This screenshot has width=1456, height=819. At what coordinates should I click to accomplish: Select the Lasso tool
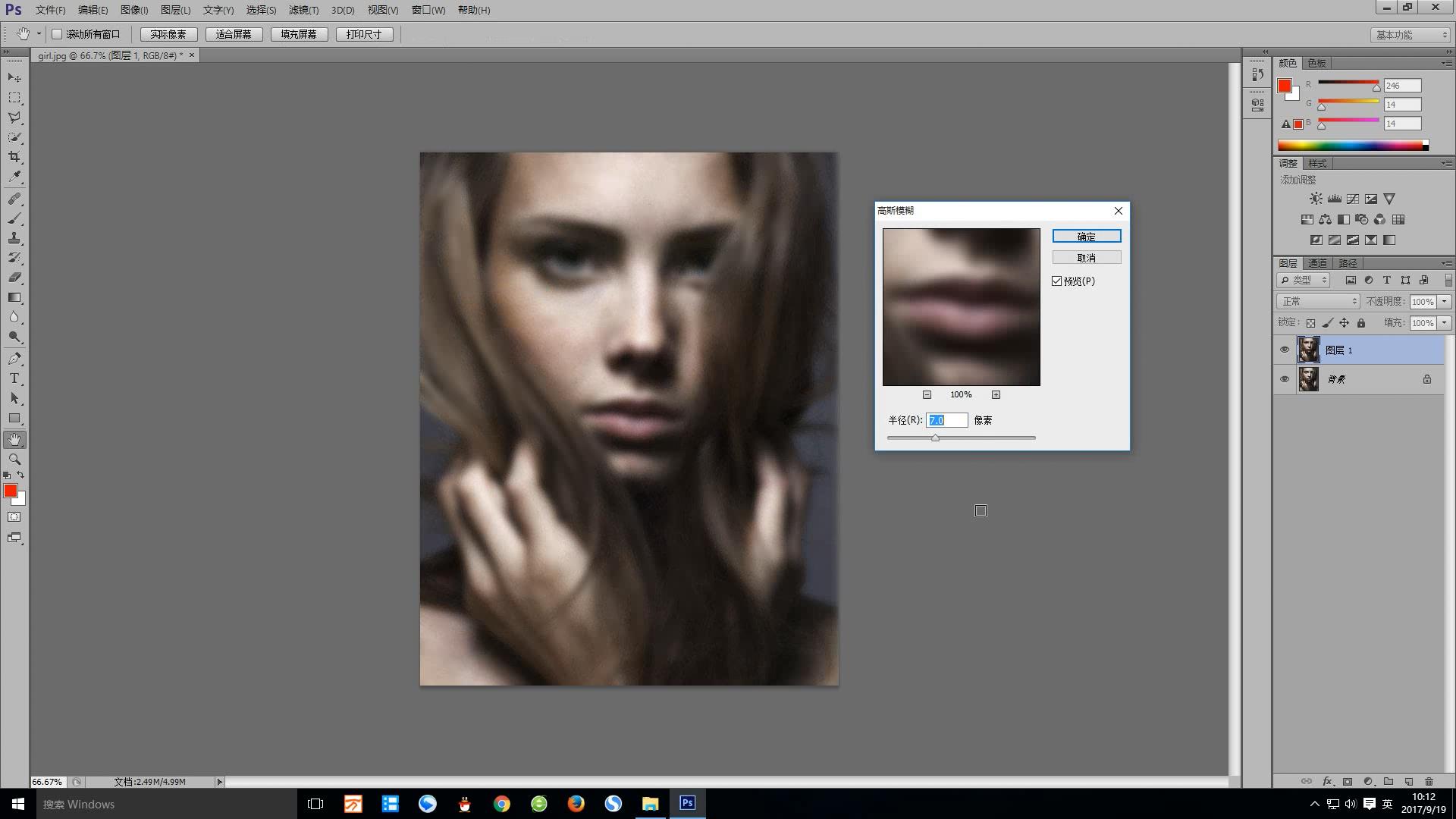pos(14,118)
